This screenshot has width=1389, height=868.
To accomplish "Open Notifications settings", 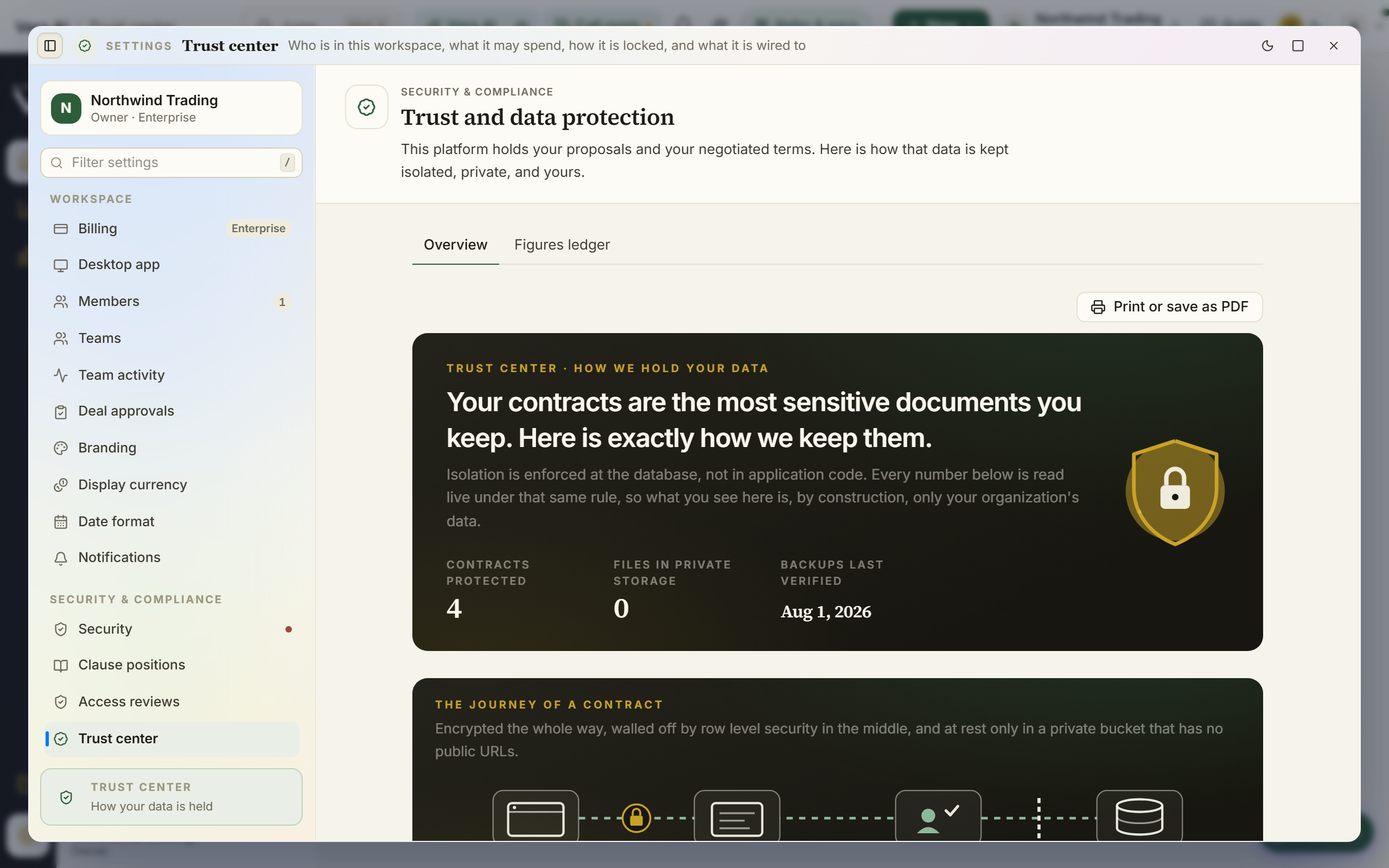I will click(171, 558).
